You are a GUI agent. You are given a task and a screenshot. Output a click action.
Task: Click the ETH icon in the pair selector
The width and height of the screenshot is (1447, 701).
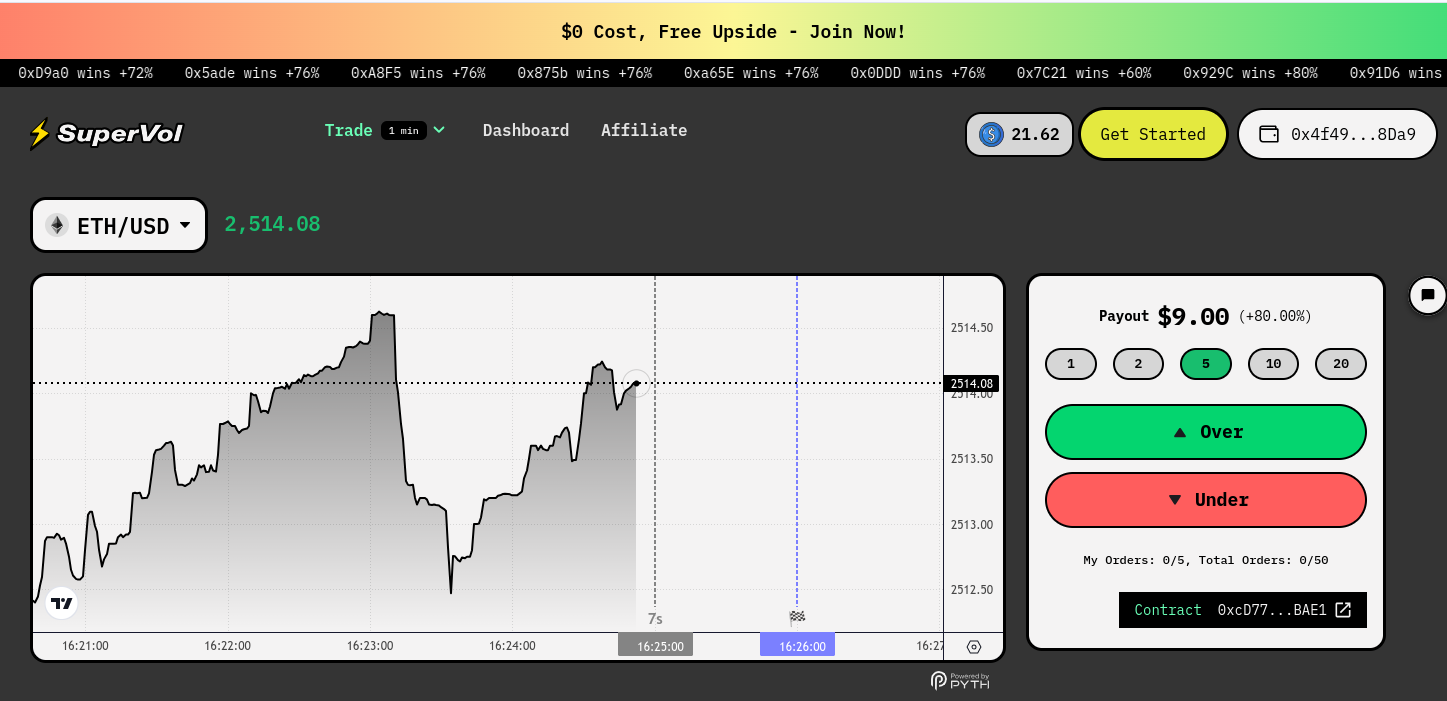click(x=57, y=225)
